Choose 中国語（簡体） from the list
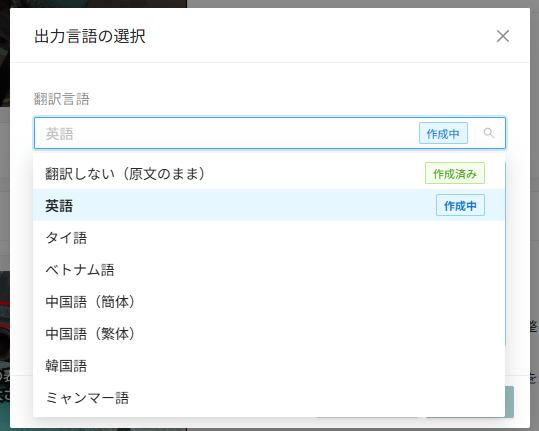The image size is (539, 431). (x=269, y=301)
